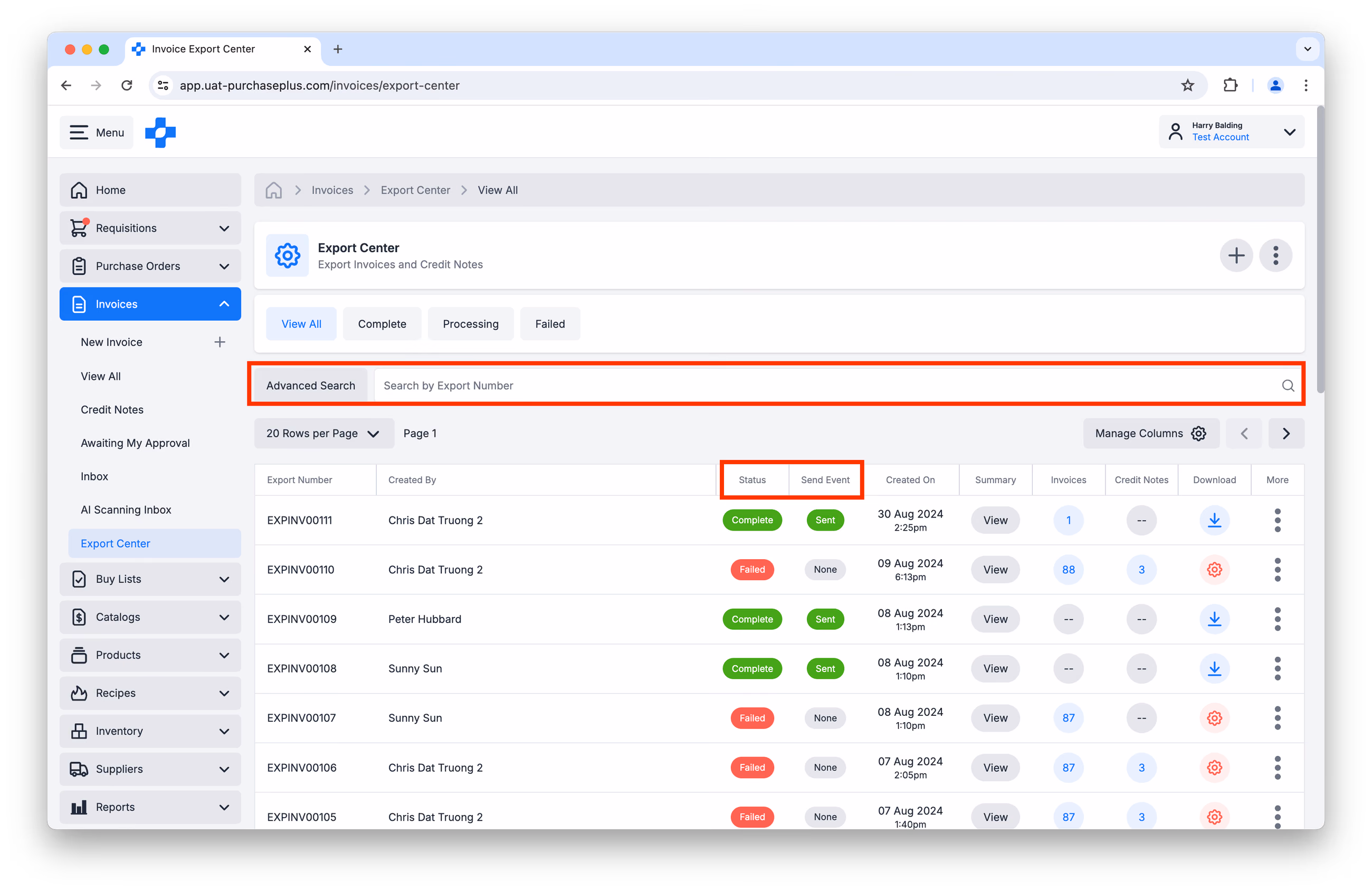Click the PurchasePlus blue cross logo
This screenshot has height=892, width=1372.
coord(160,132)
